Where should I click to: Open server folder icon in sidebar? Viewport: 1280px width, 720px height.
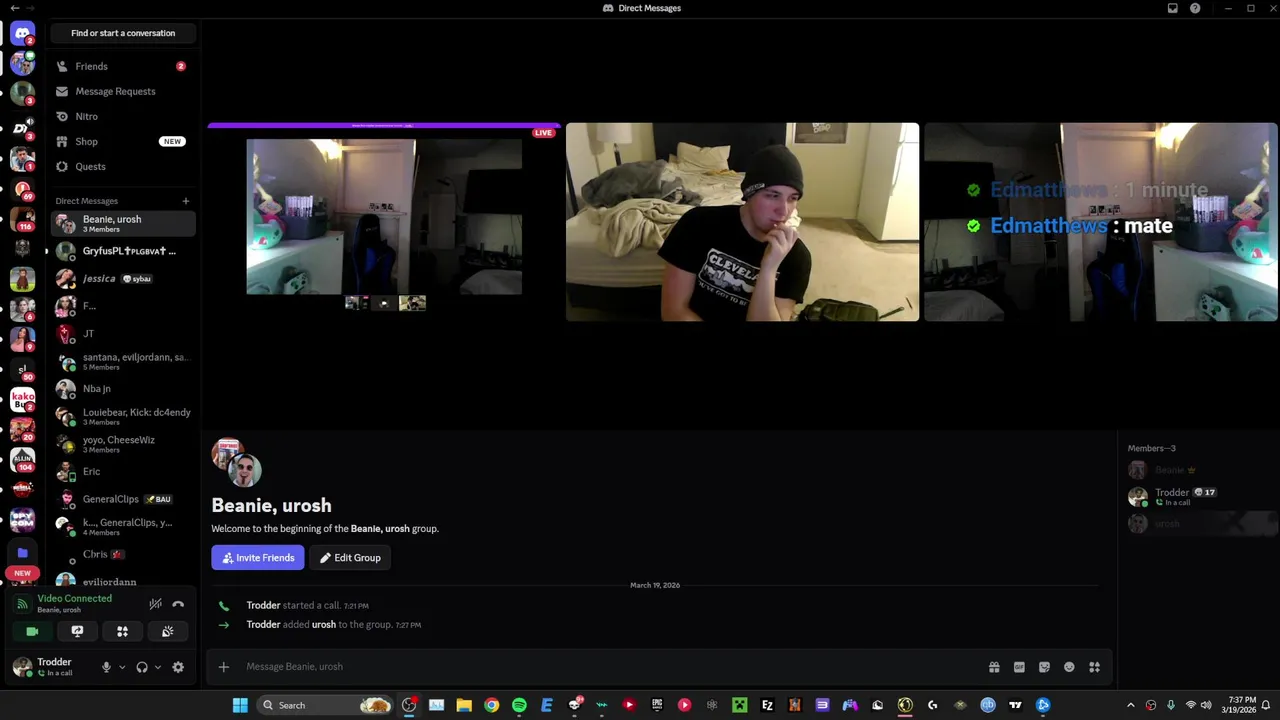point(22,552)
